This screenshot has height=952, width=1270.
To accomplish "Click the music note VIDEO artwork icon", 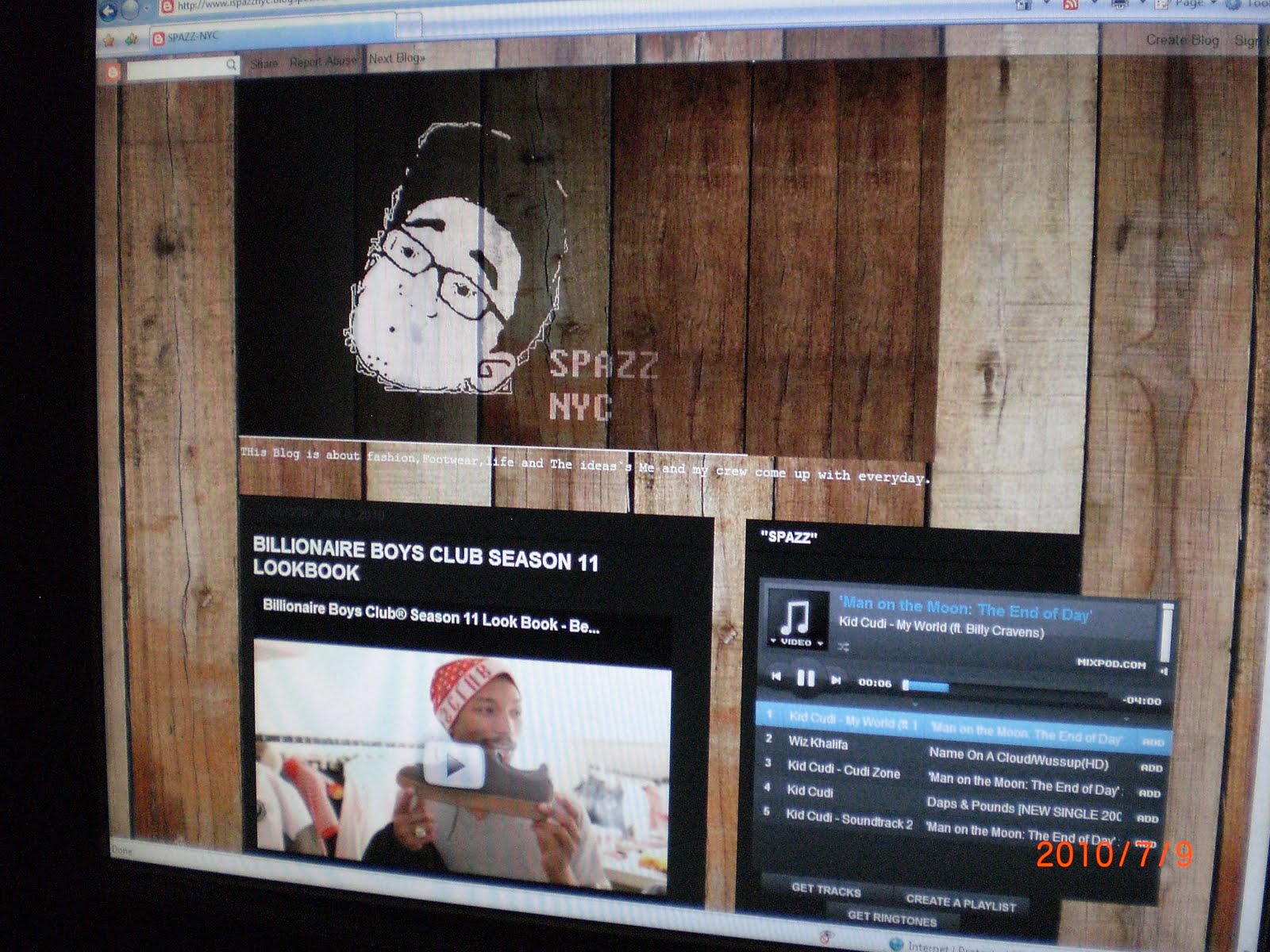I will [797, 620].
